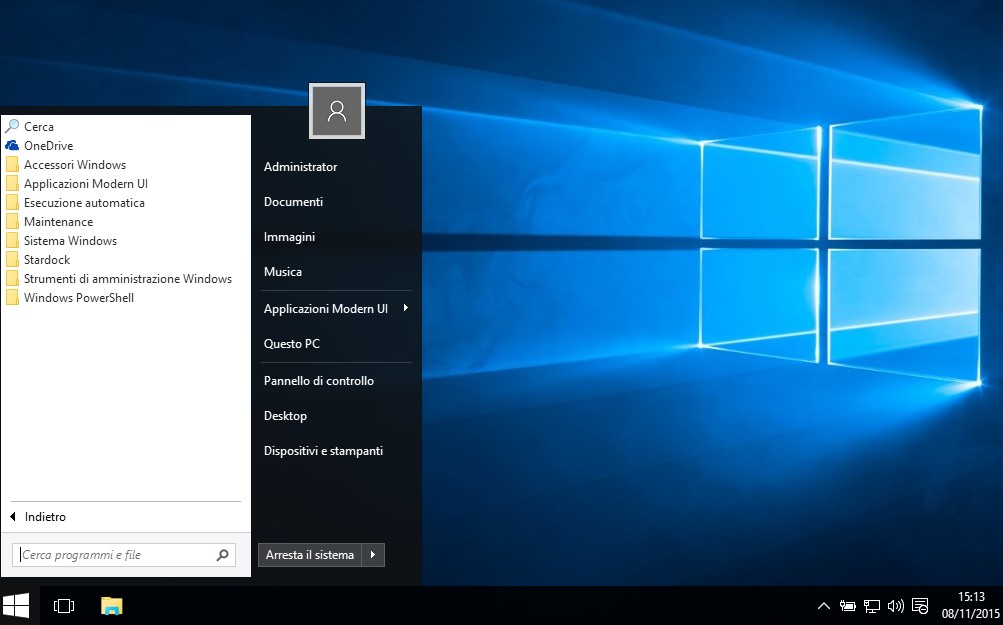Open the Windows Start button
1003x625 pixels.
click(x=16, y=605)
